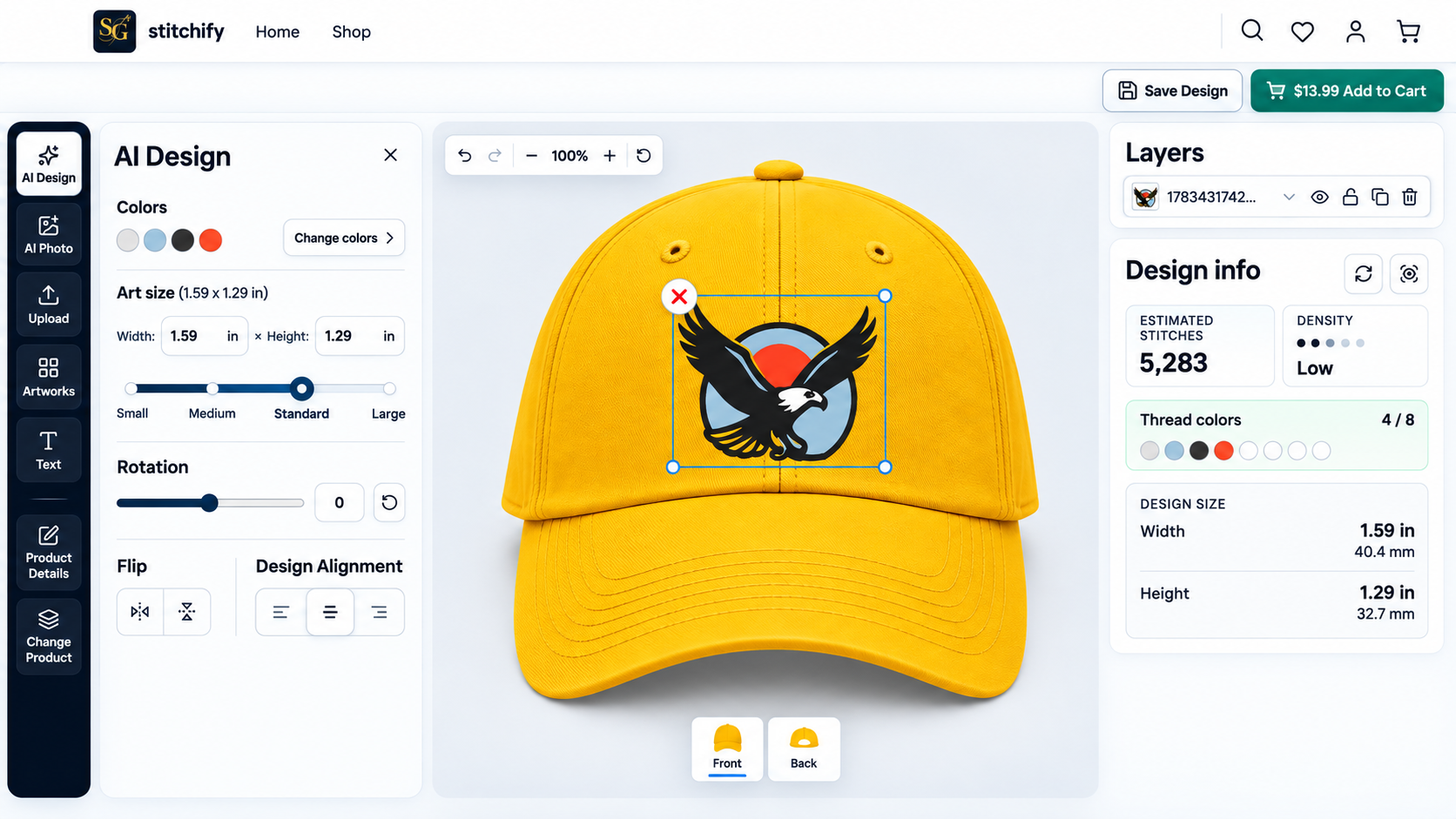Viewport: 1456px width, 819px height.
Task: Switch to the Back cap view
Action: 804,749
